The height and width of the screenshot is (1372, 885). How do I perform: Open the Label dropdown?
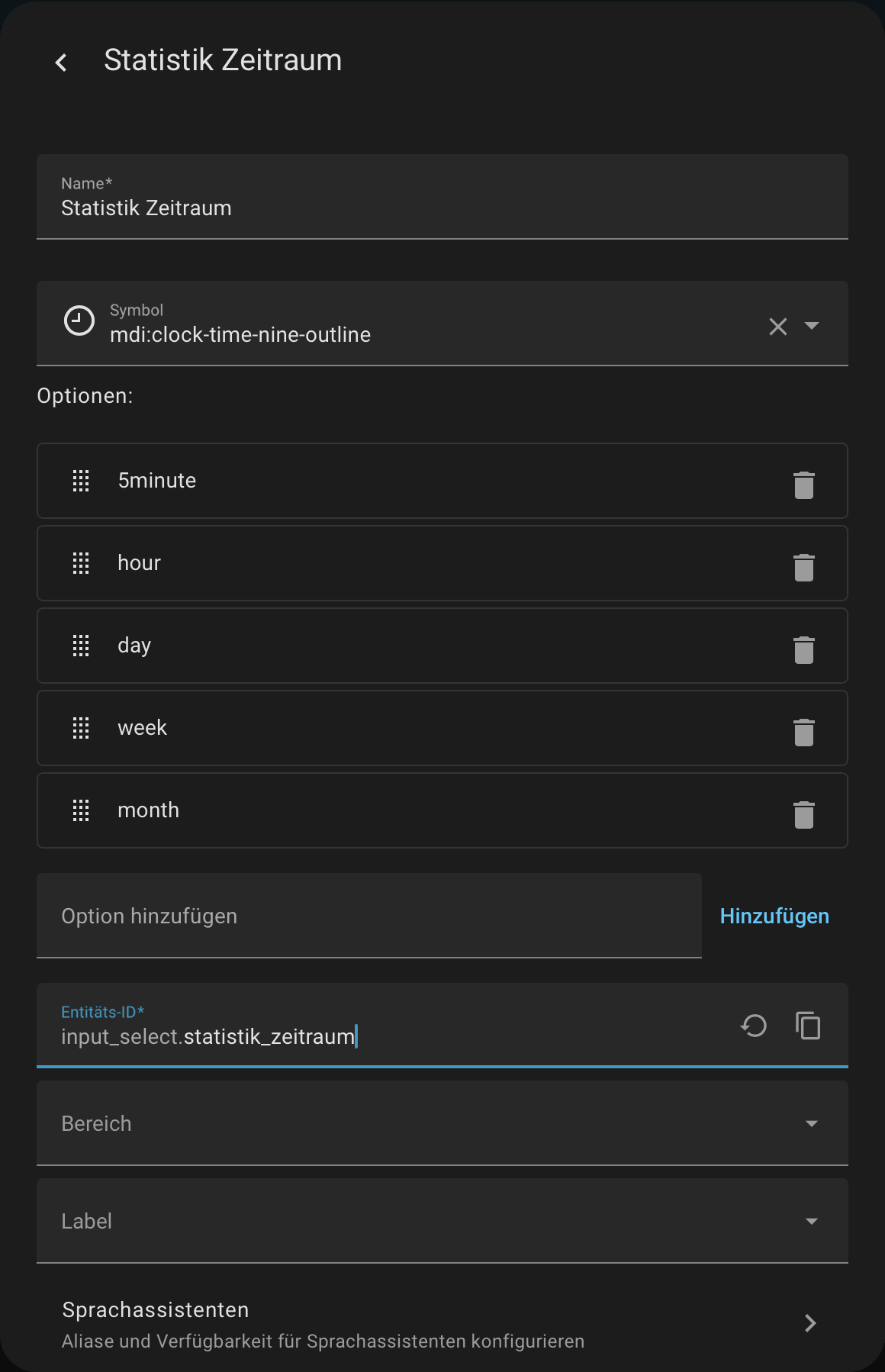tap(811, 1221)
